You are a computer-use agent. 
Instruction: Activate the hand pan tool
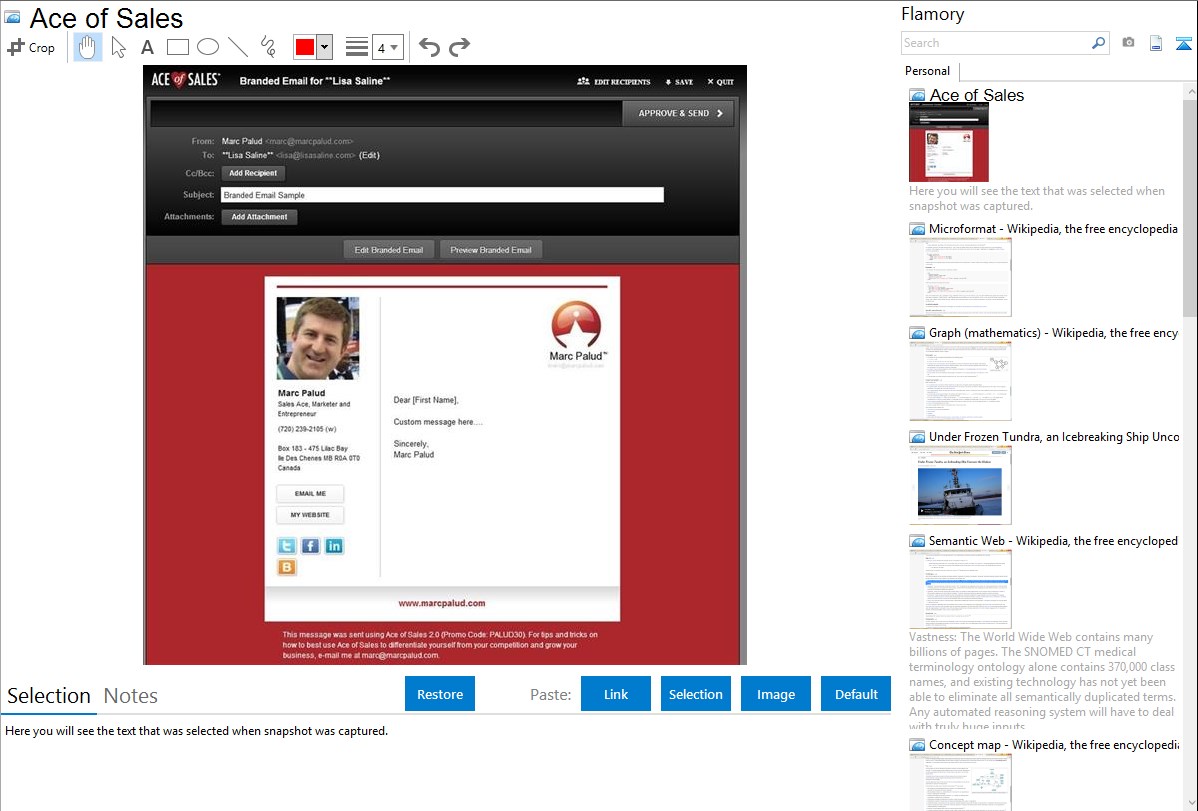coord(87,47)
